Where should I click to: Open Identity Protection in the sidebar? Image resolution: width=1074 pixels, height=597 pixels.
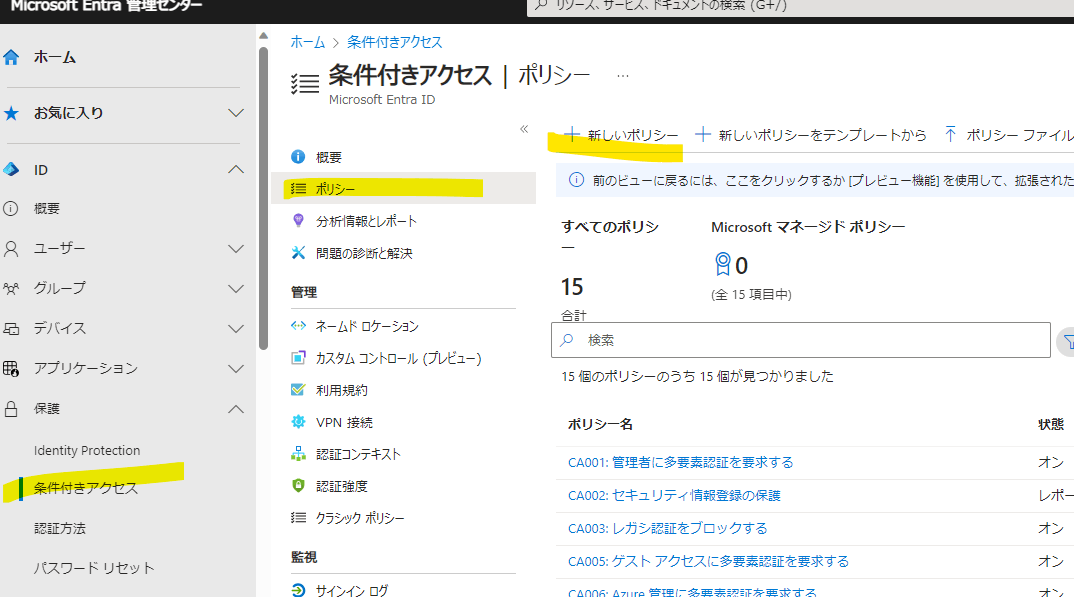(87, 450)
